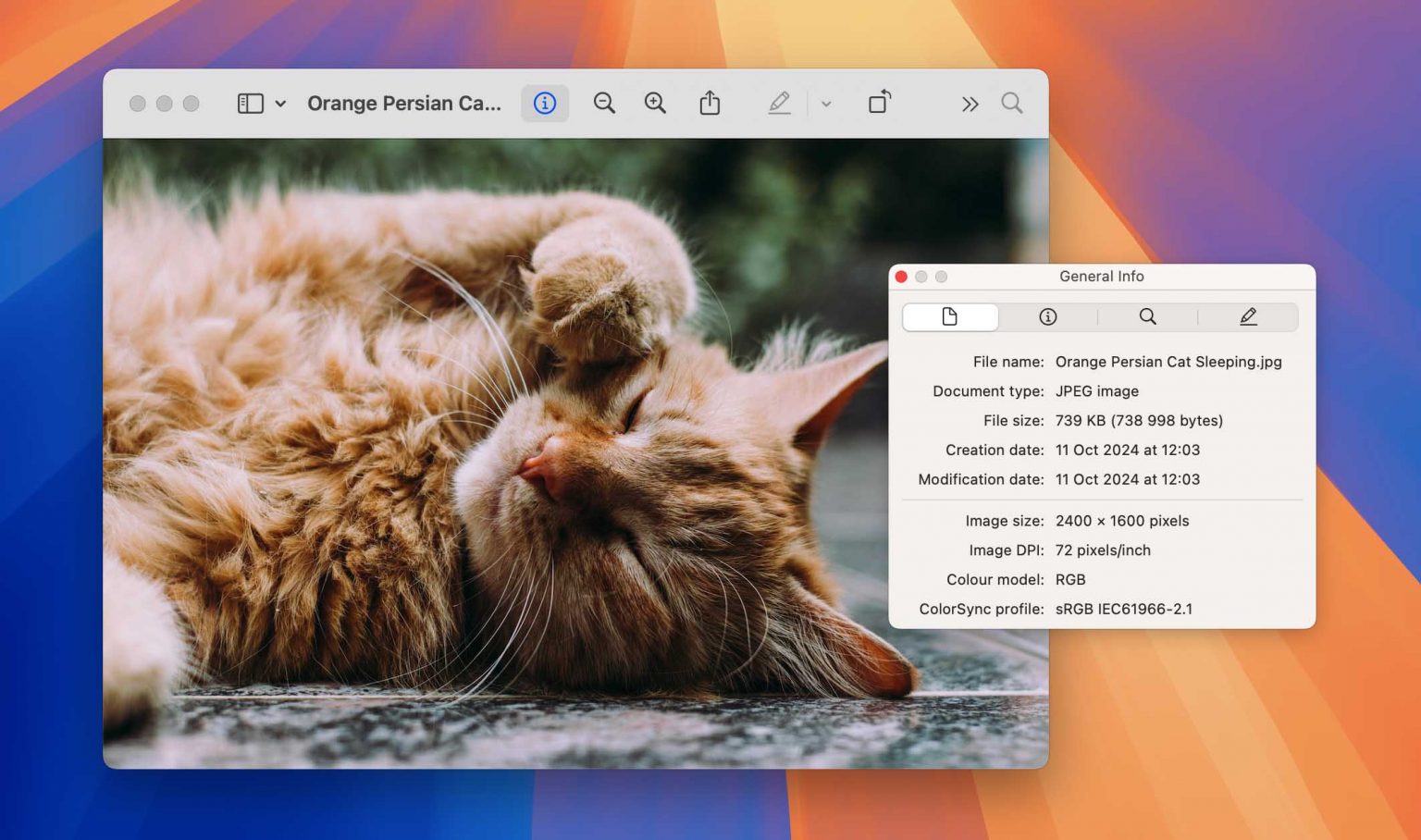This screenshot has width=1421, height=840.
Task: Show the Markup toolbar via the pencil icon
Action: click(780, 103)
